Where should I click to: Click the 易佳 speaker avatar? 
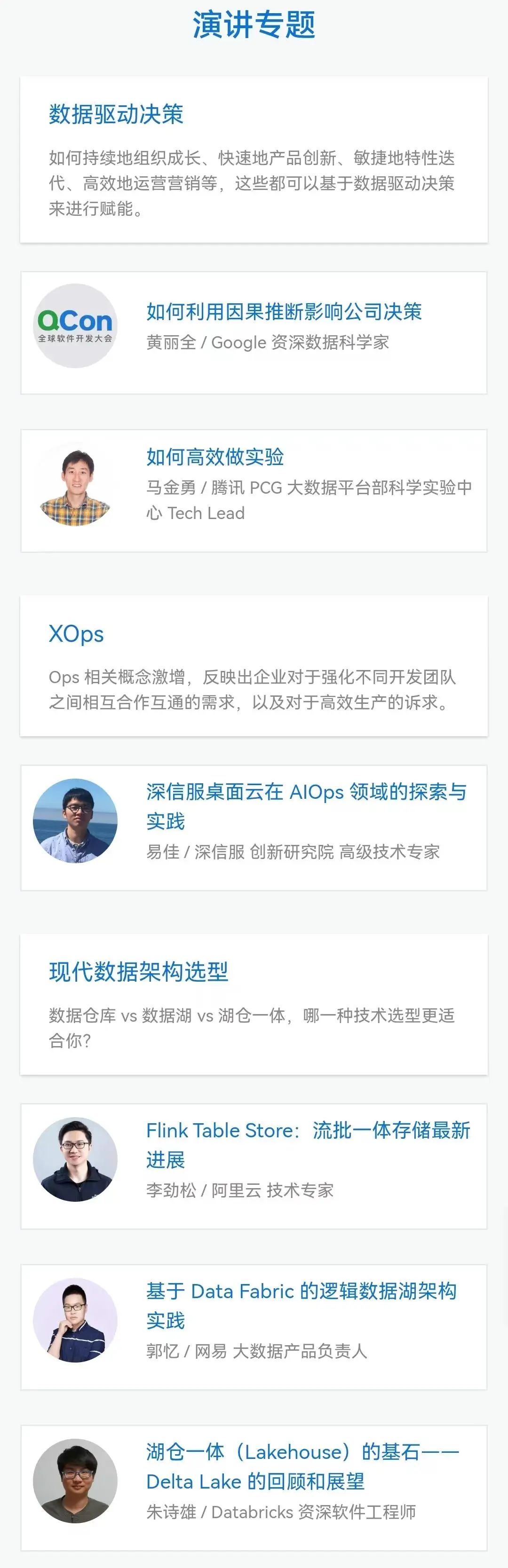[75, 820]
